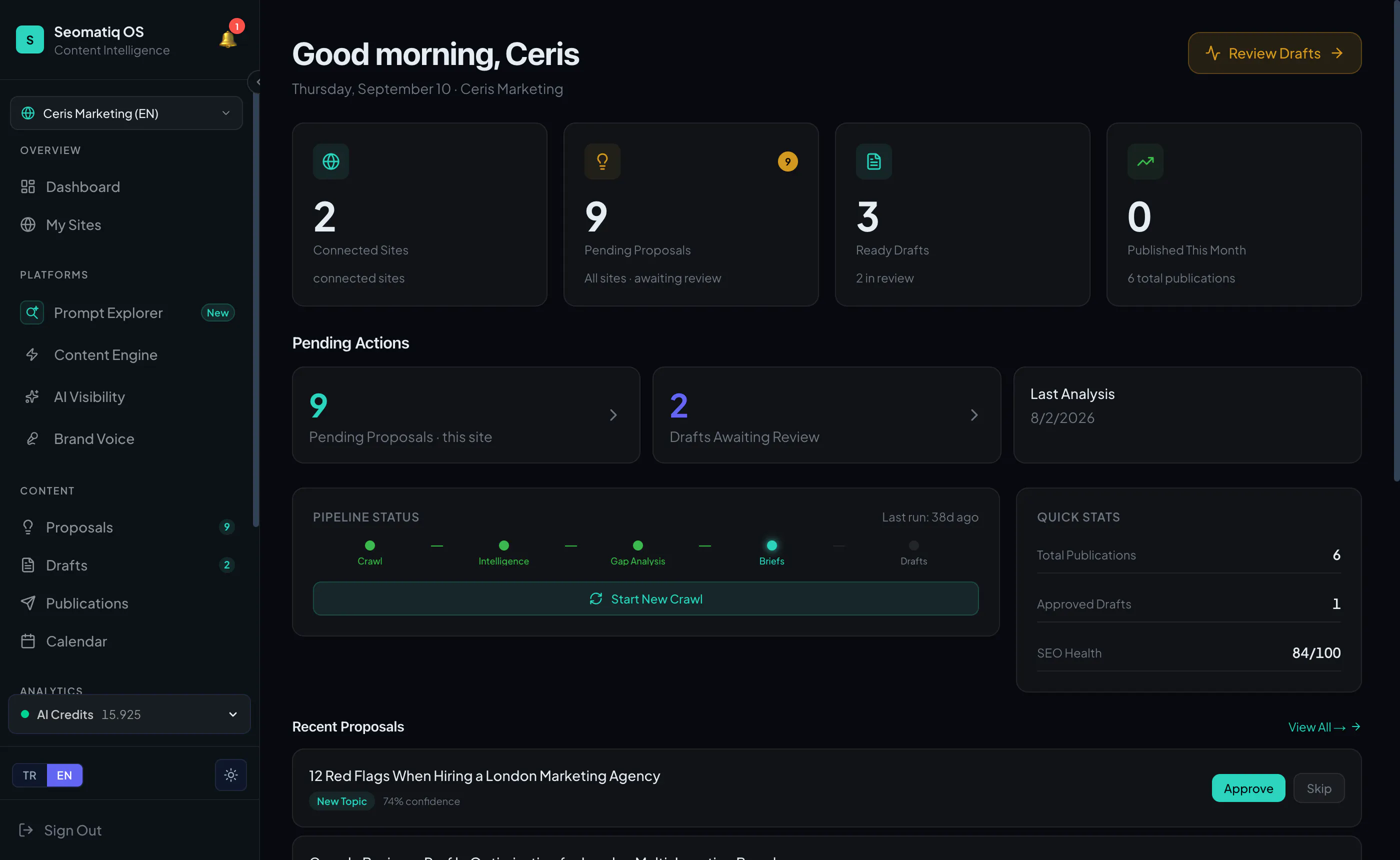Switch language to EN

(x=64, y=775)
